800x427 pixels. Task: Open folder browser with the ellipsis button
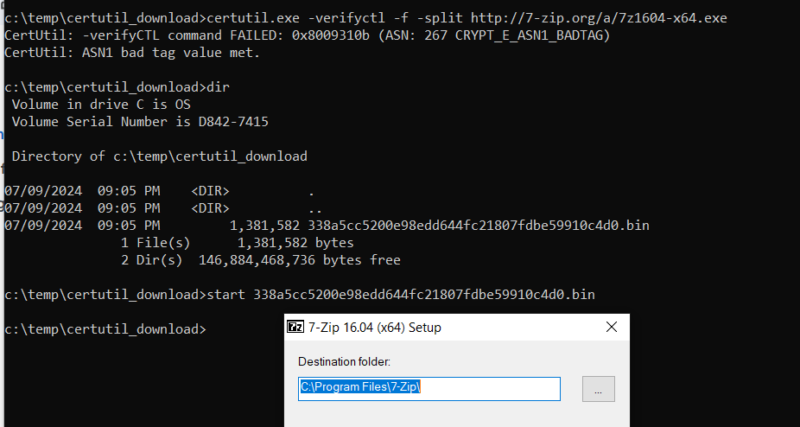[x=598, y=389]
